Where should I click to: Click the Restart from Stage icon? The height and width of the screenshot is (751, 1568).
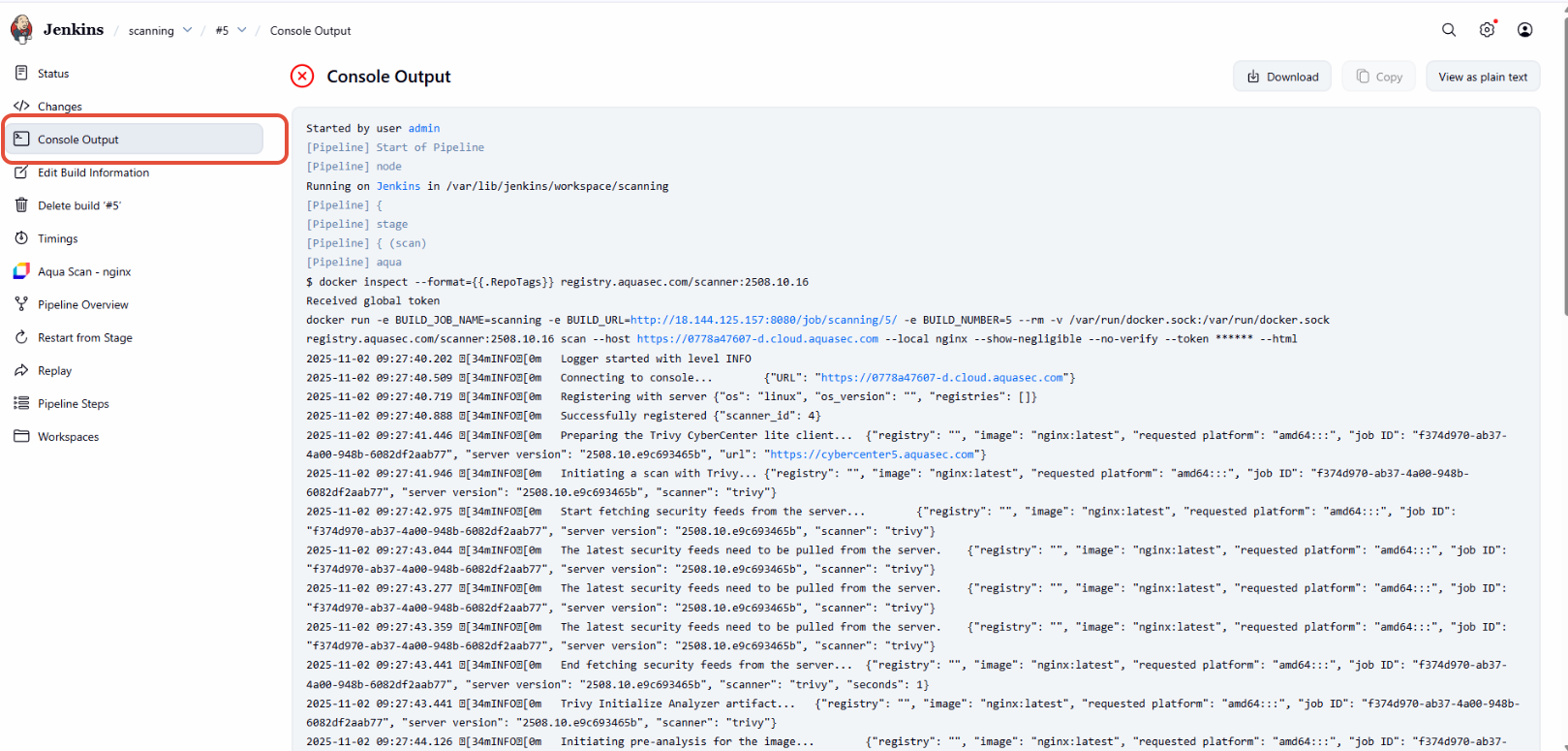21,337
